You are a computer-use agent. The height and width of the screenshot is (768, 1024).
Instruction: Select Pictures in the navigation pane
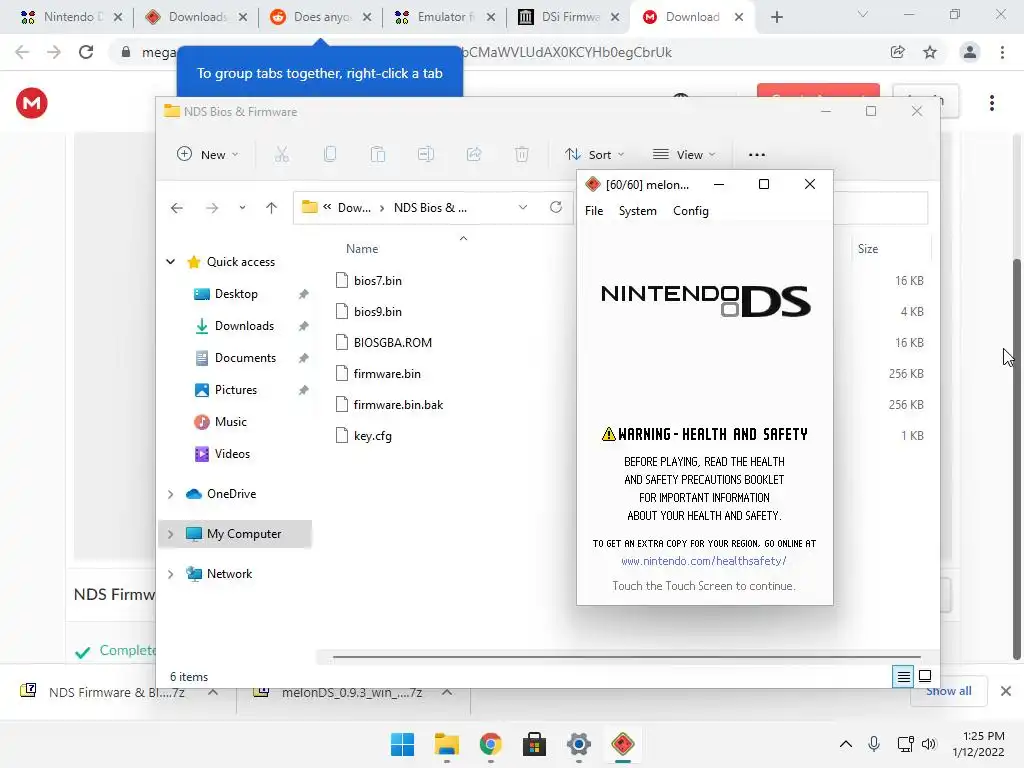236,390
